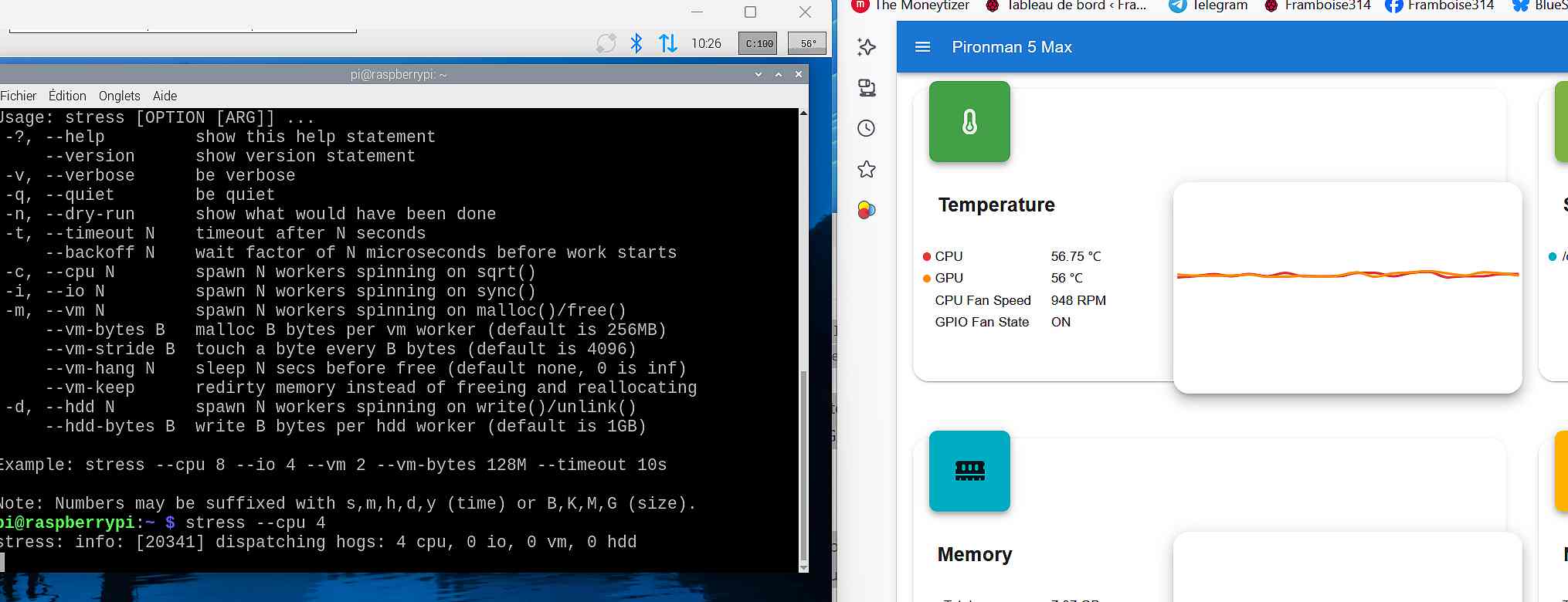The height and width of the screenshot is (602, 1568).
Task: Click the 56.75 °C CPU value
Action: click(x=1076, y=256)
